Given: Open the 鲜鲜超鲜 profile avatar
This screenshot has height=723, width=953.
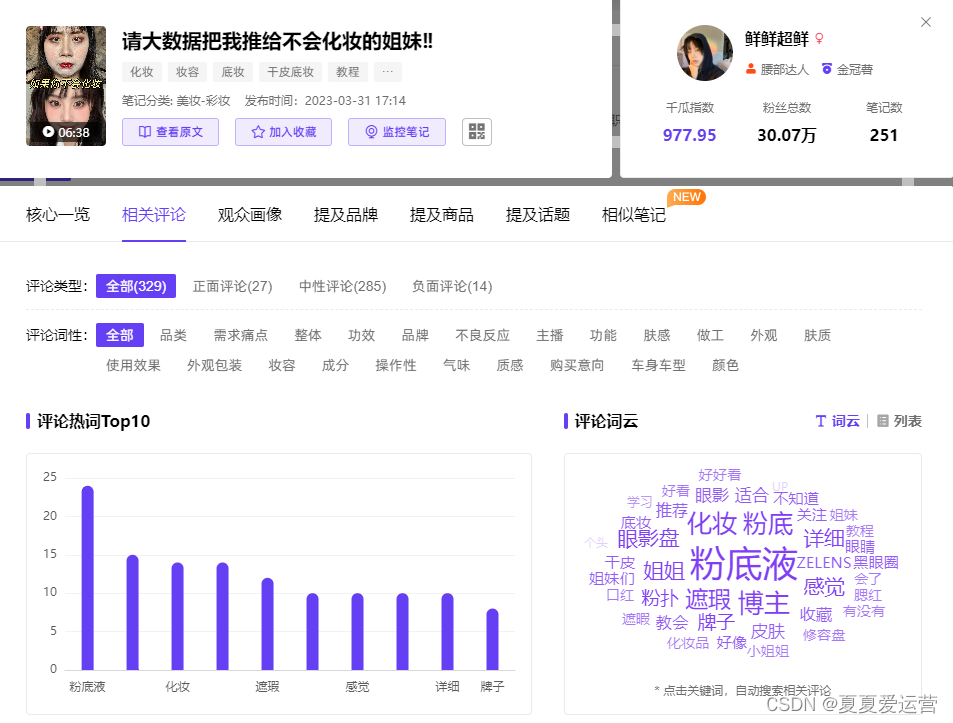Looking at the screenshot, I should tap(704, 53).
